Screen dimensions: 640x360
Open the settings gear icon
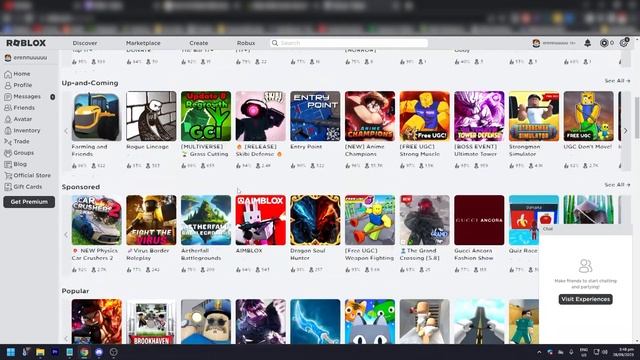(x=624, y=43)
